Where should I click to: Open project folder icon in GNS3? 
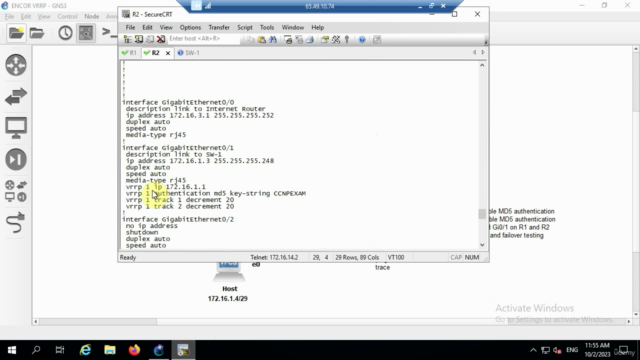37,33
